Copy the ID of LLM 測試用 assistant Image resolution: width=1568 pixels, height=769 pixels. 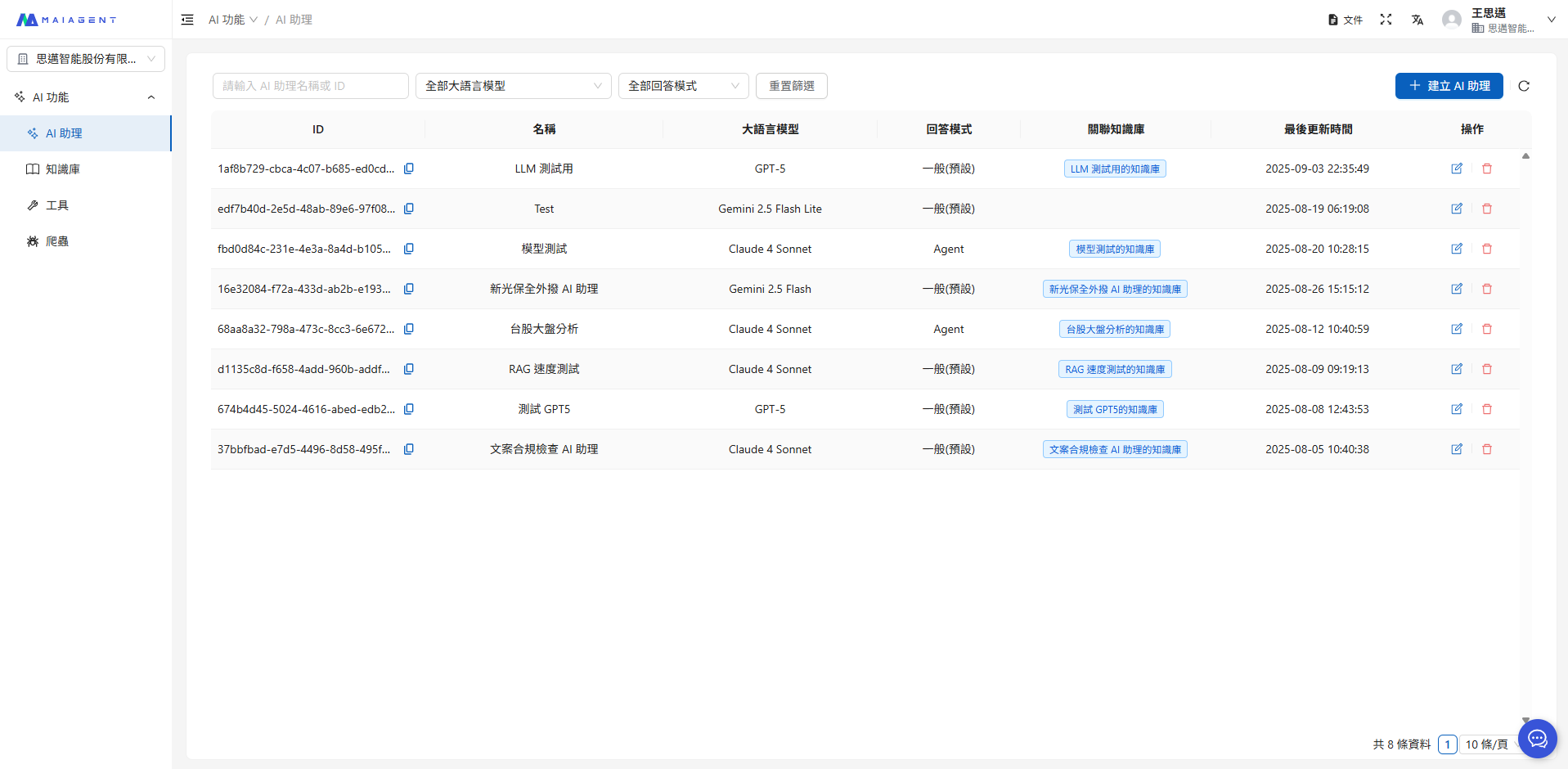click(409, 169)
